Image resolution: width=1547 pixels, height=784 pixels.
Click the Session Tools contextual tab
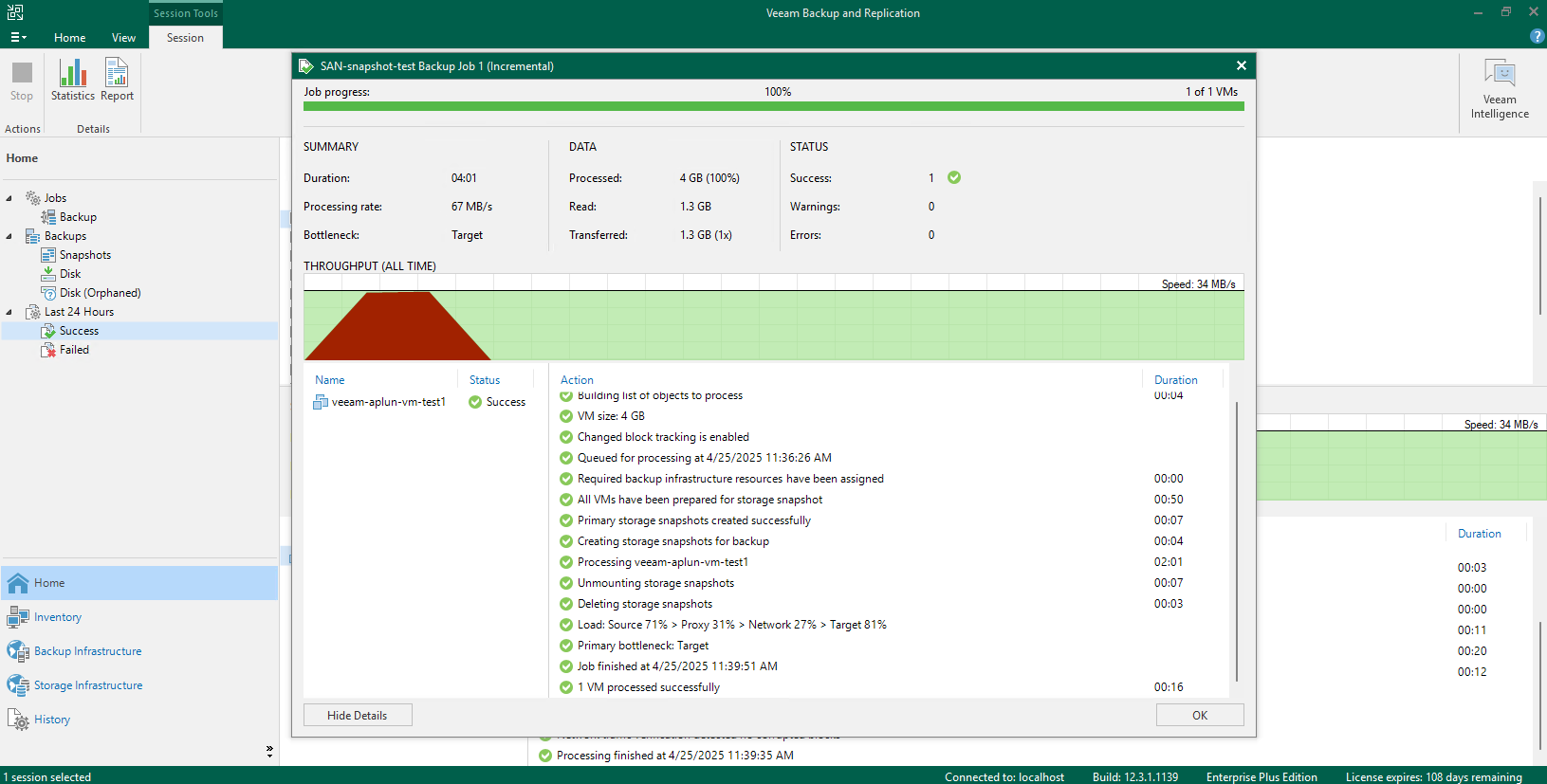(x=186, y=13)
